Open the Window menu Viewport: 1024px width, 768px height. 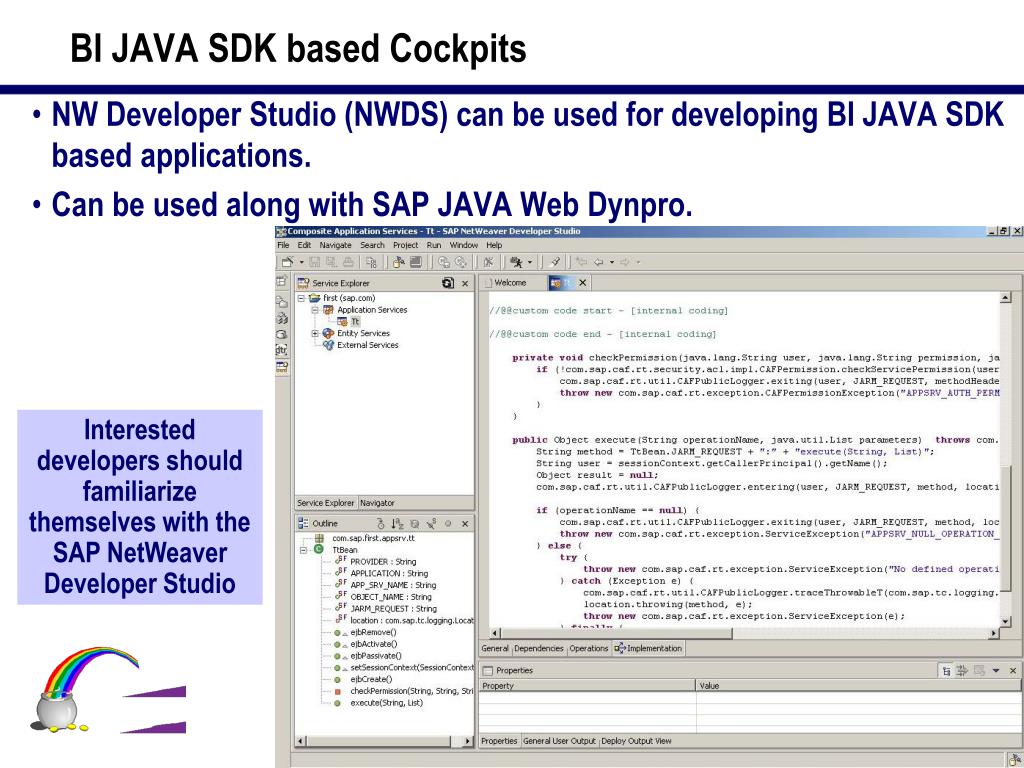(x=464, y=246)
